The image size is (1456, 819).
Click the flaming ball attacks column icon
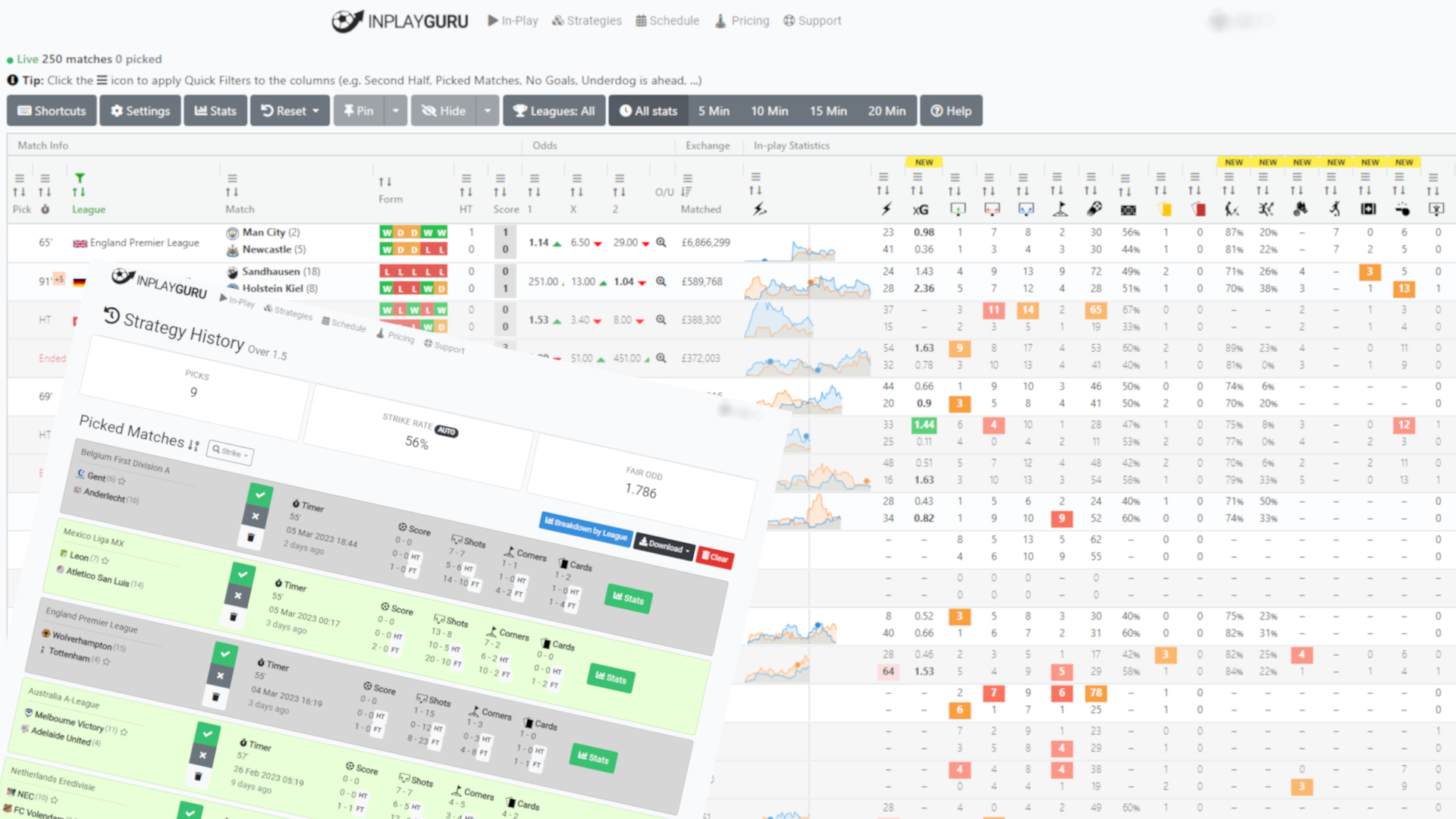click(1094, 209)
